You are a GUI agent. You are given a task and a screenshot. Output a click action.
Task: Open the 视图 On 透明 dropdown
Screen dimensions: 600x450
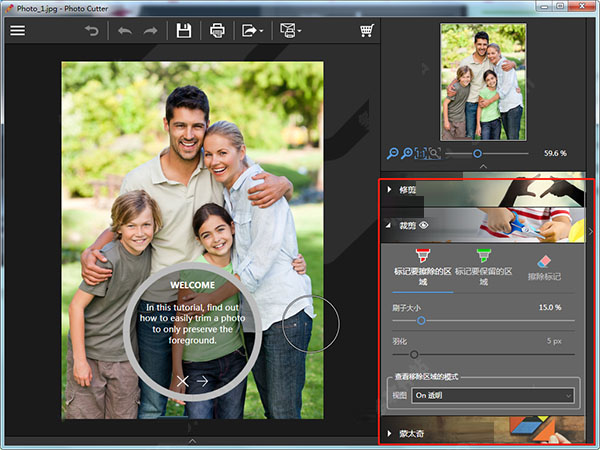(493, 395)
